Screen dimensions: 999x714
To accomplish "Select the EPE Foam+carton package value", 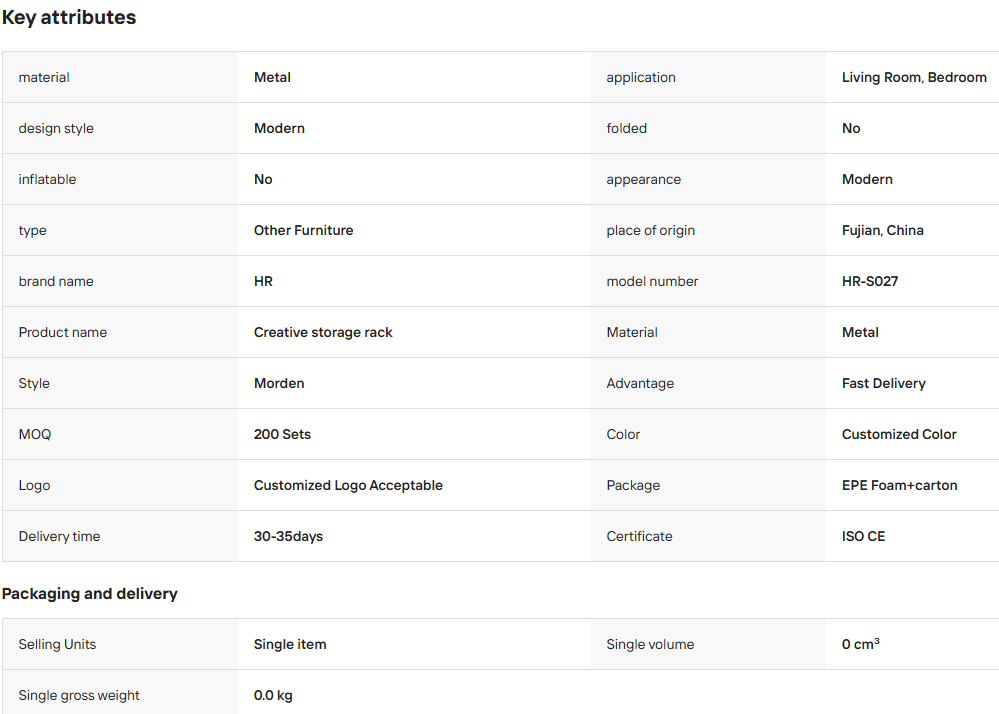I will coord(899,485).
